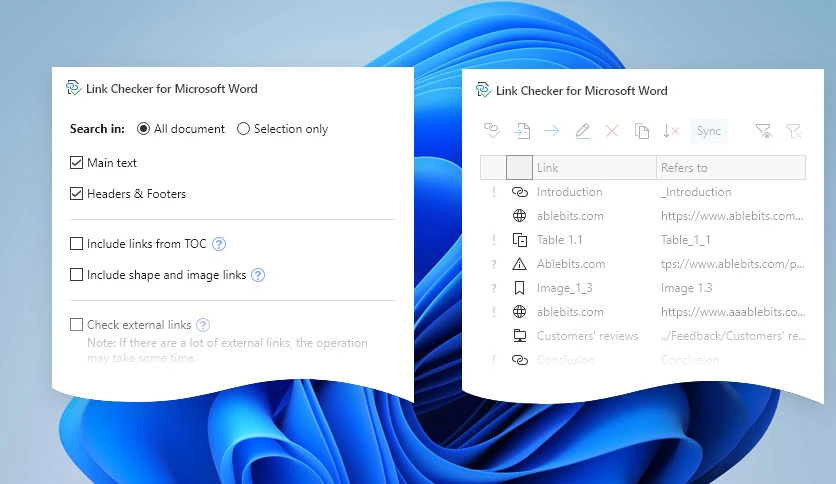Image resolution: width=836 pixels, height=484 pixels.
Task: Select the Selection only radio button
Action: 243,128
